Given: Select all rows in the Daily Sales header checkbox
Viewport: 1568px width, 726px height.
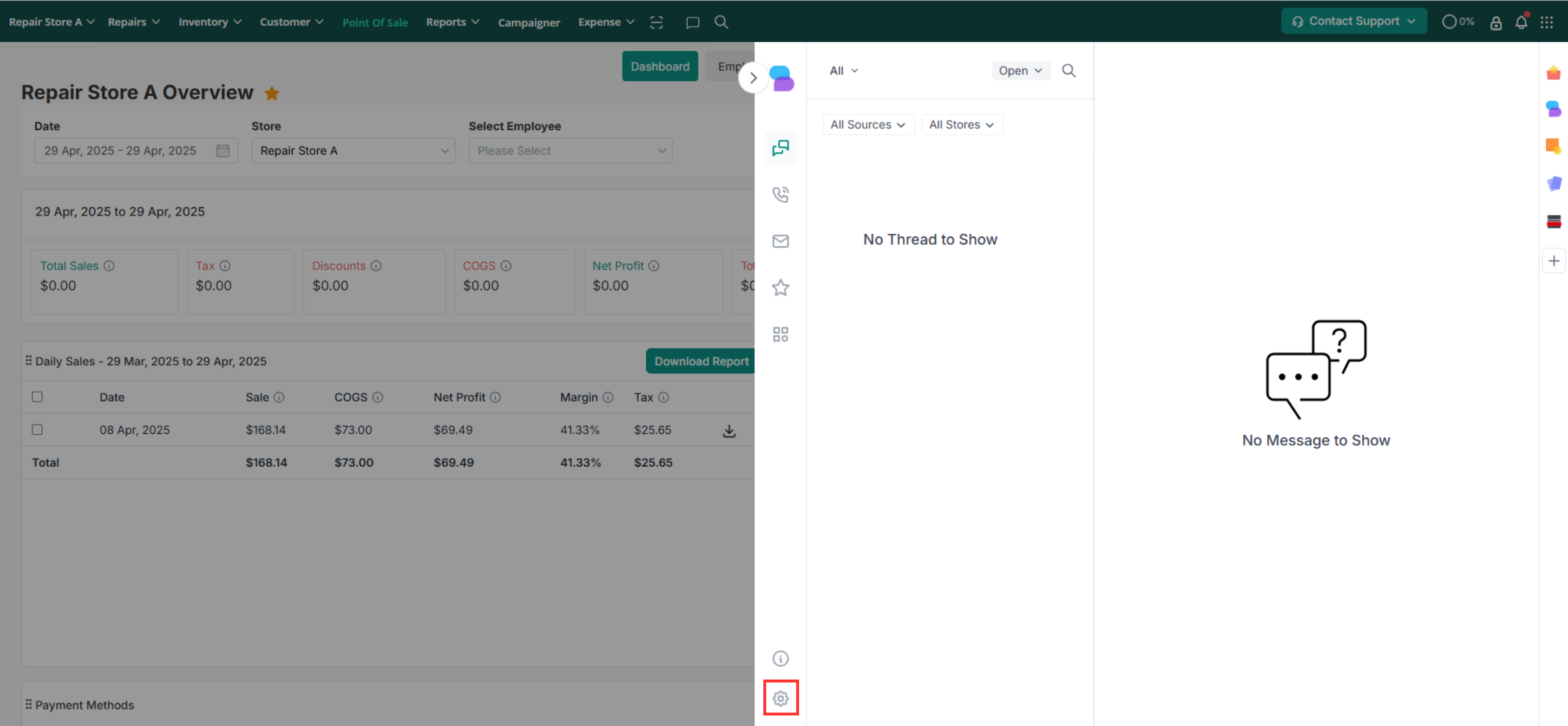Looking at the screenshot, I should (37, 397).
